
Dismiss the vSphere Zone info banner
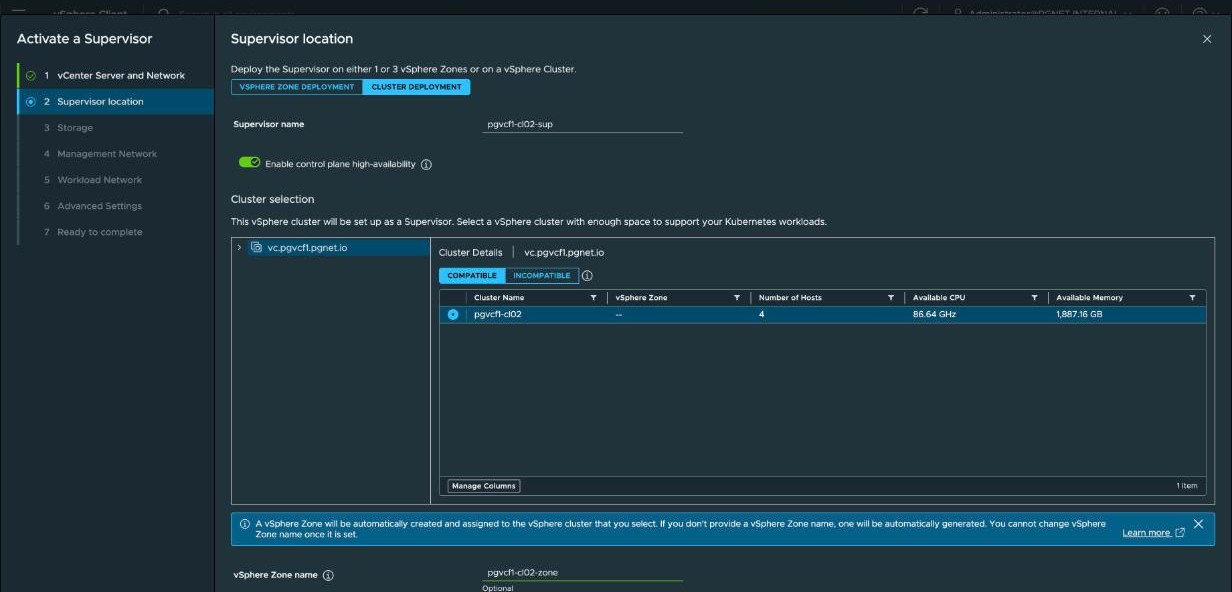[x=1198, y=524]
